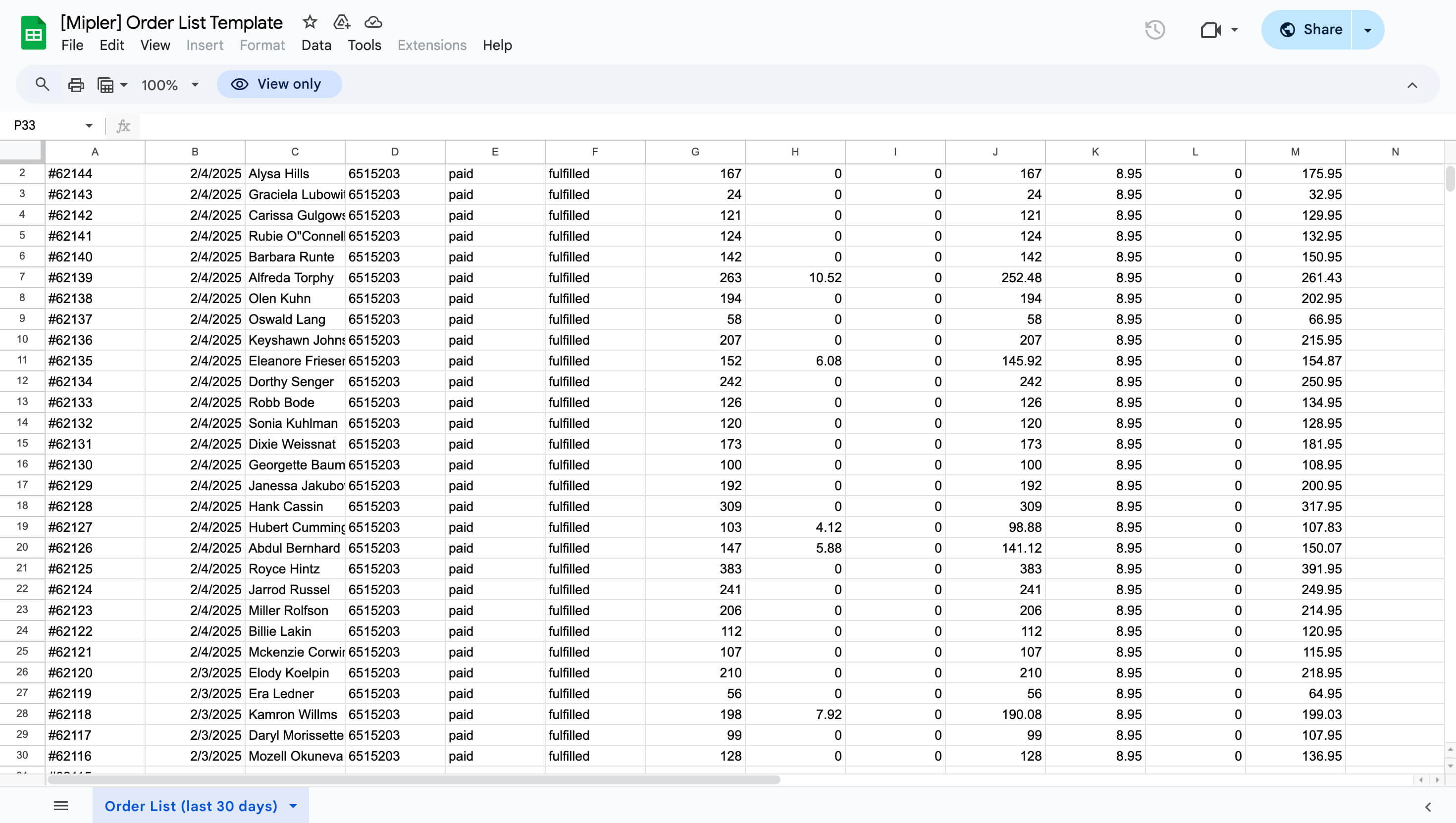
Task: Open the Order List tab menu arrow
Action: [x=293, y=806]
